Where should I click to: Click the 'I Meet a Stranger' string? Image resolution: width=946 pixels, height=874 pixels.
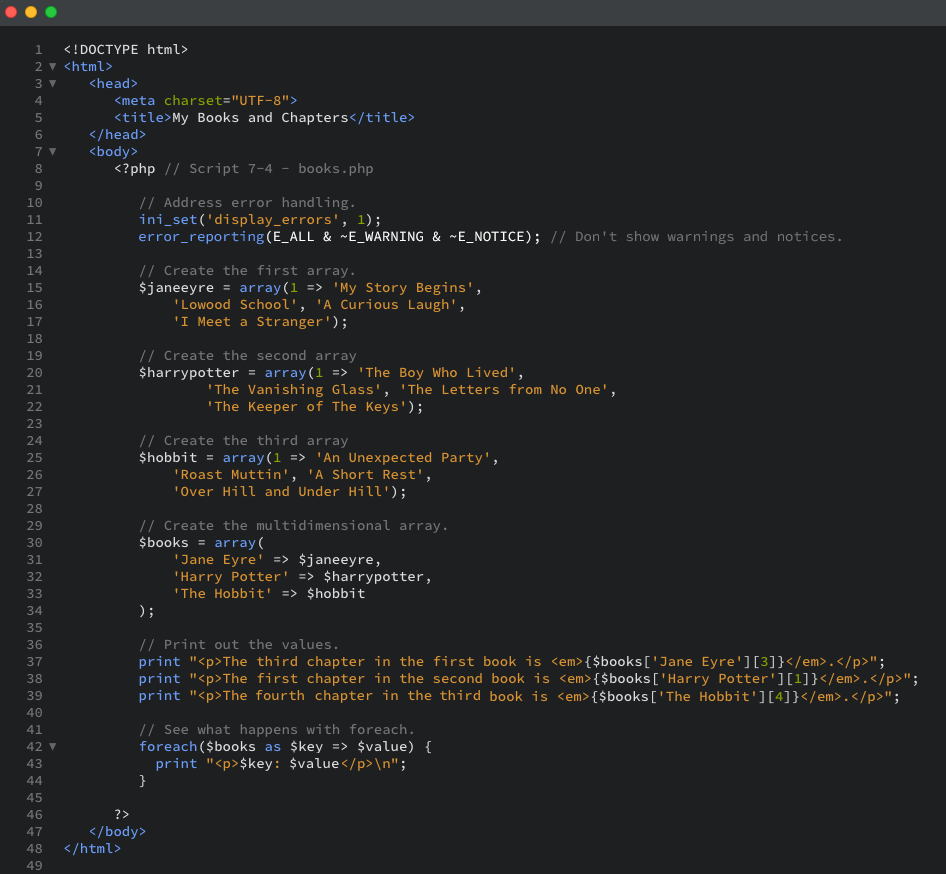252,321
